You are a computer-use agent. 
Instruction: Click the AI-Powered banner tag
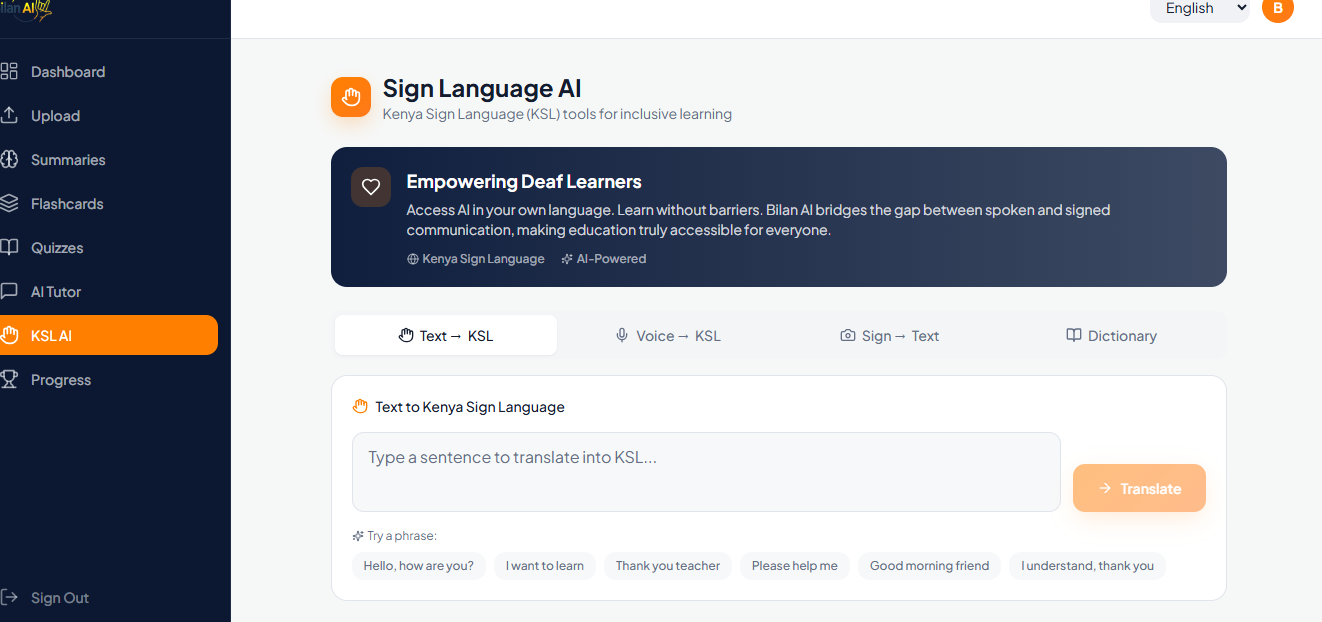(x=604, y=259)
